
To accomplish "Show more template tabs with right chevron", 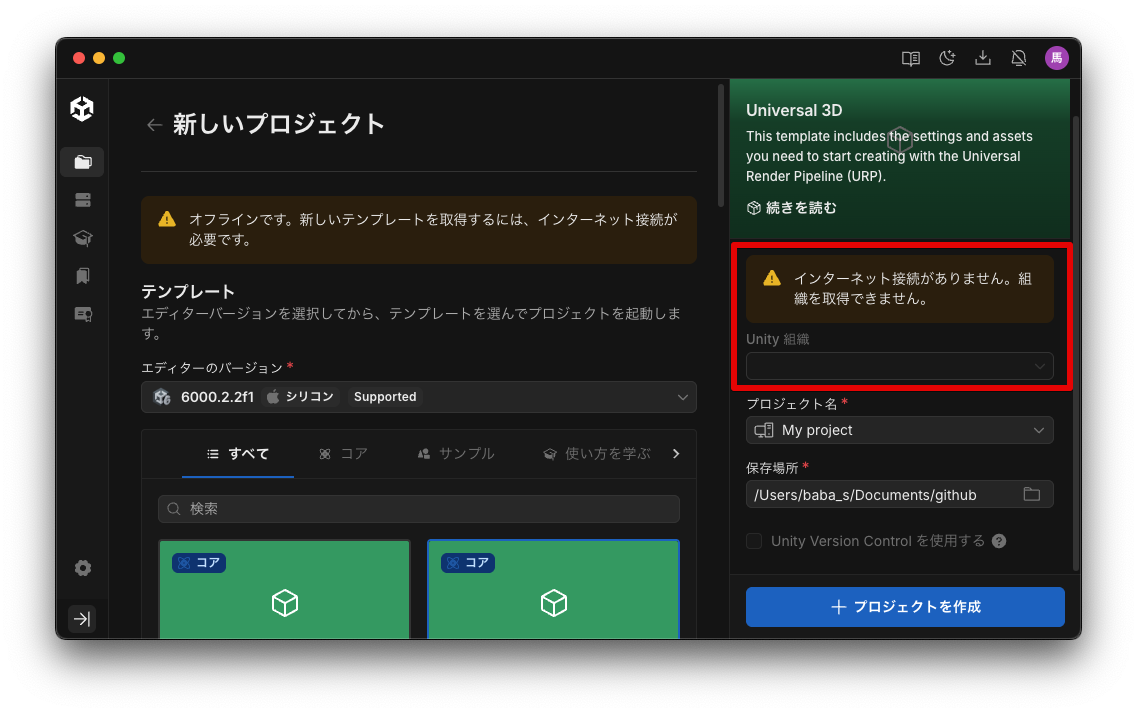I will tap(676, 454).
